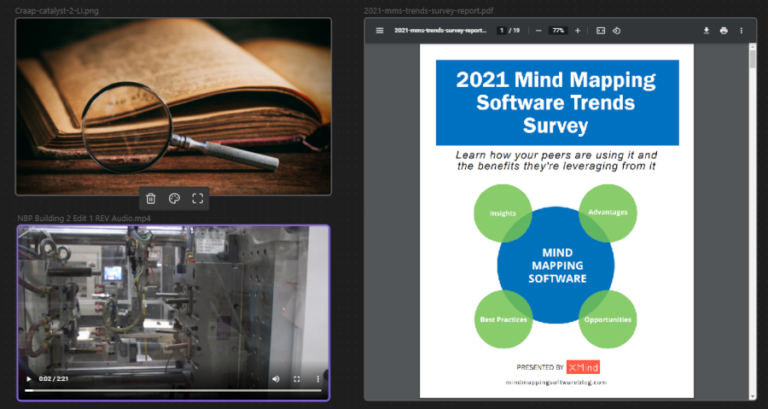Click the PDF page number field

coord(502,31)
